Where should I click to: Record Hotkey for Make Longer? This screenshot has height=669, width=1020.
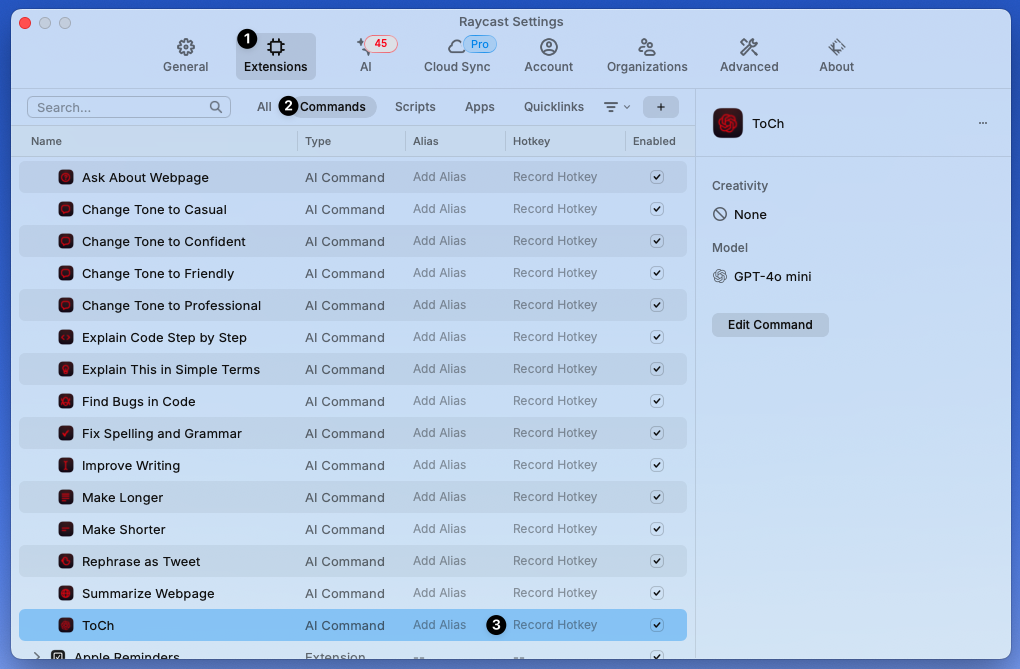coord(555,497)
